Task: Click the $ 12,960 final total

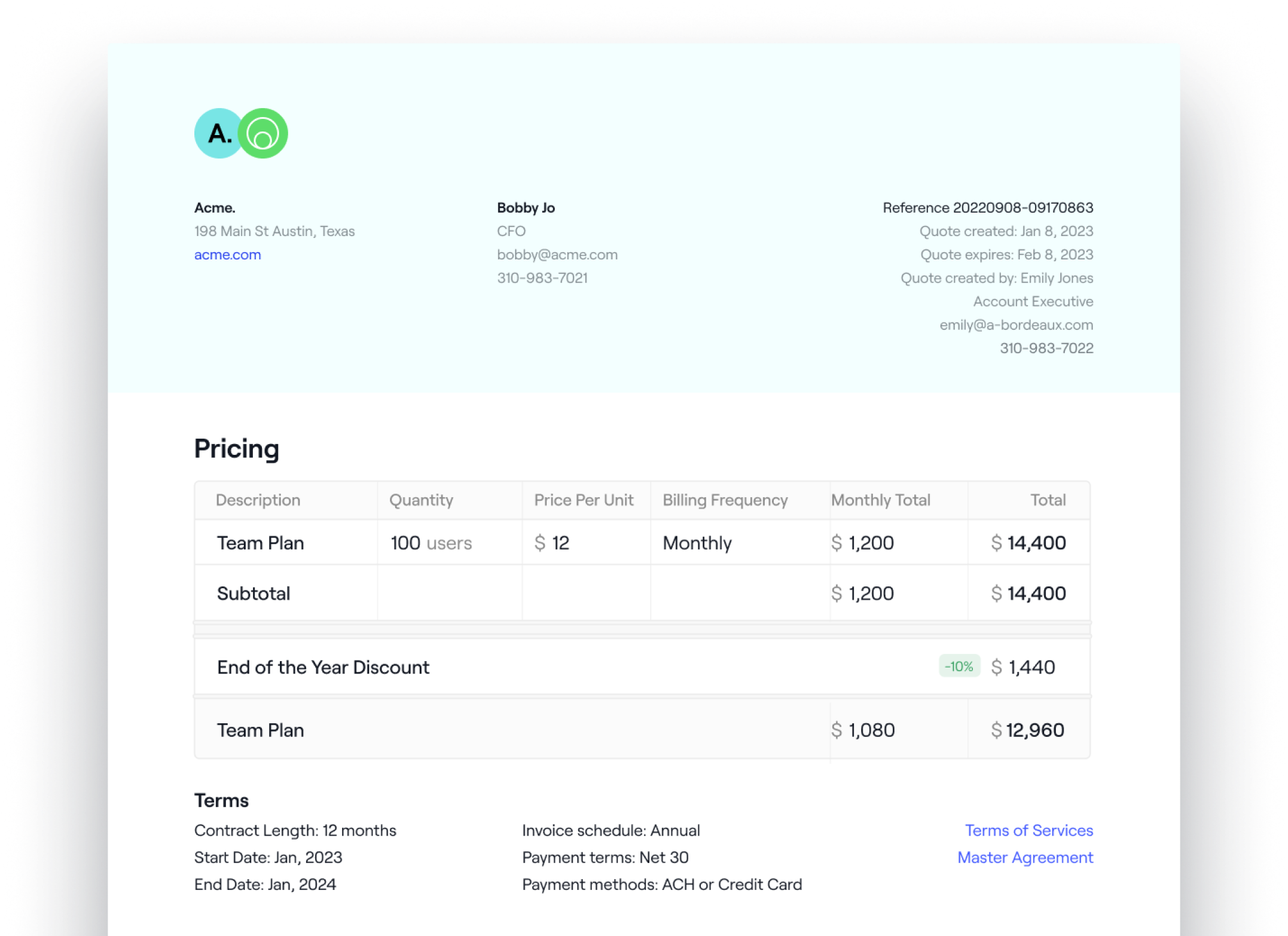Action: (x=1027, y=730)
